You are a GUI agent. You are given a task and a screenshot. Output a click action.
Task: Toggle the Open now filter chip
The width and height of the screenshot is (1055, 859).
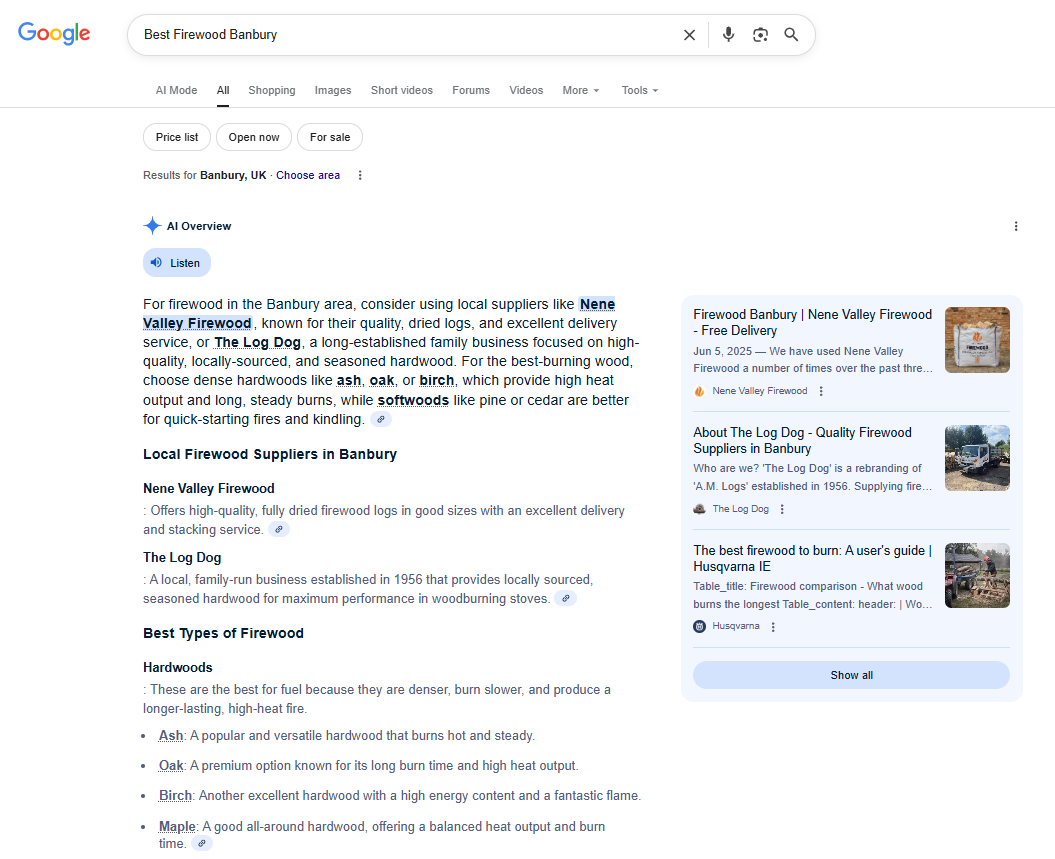pos(254,137)
